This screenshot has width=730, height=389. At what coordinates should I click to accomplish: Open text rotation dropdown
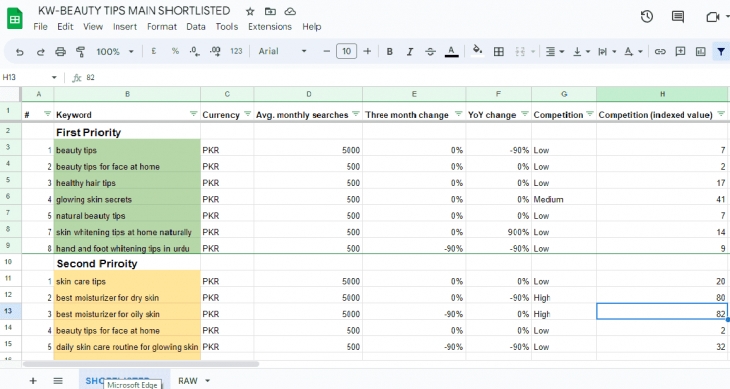pyautogui.click(x=633, y=52)
